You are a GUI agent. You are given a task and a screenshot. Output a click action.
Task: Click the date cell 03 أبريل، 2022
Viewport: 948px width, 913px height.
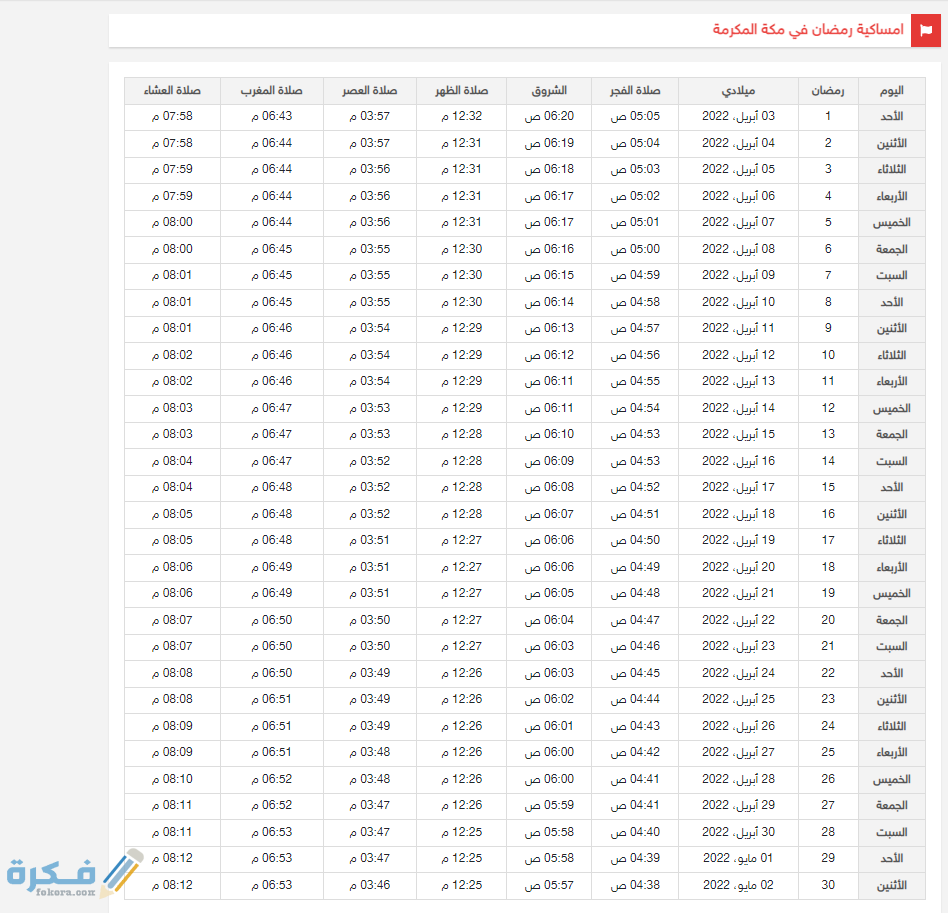738,117
